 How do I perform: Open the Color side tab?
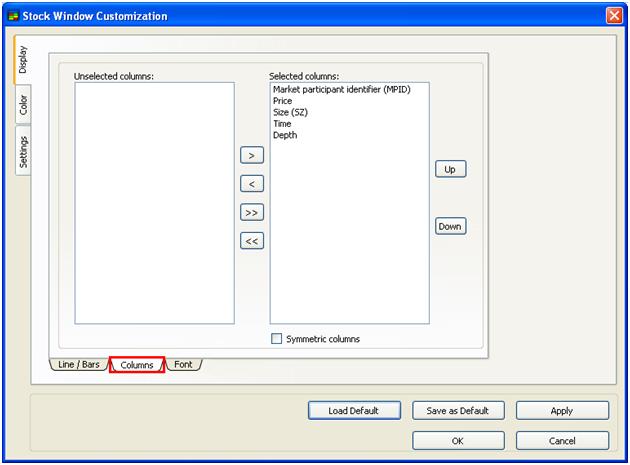[23, 105]
